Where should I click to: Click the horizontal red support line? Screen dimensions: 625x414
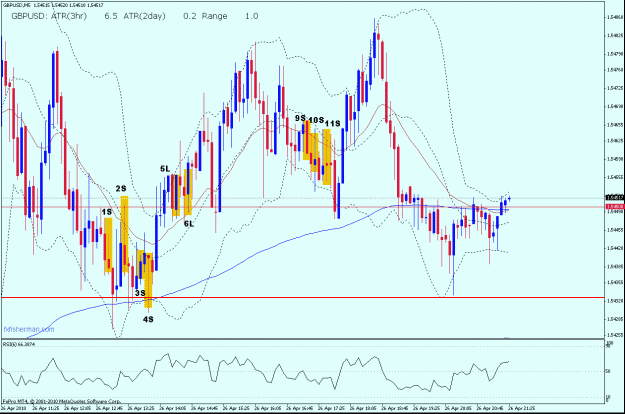(303, 297)
